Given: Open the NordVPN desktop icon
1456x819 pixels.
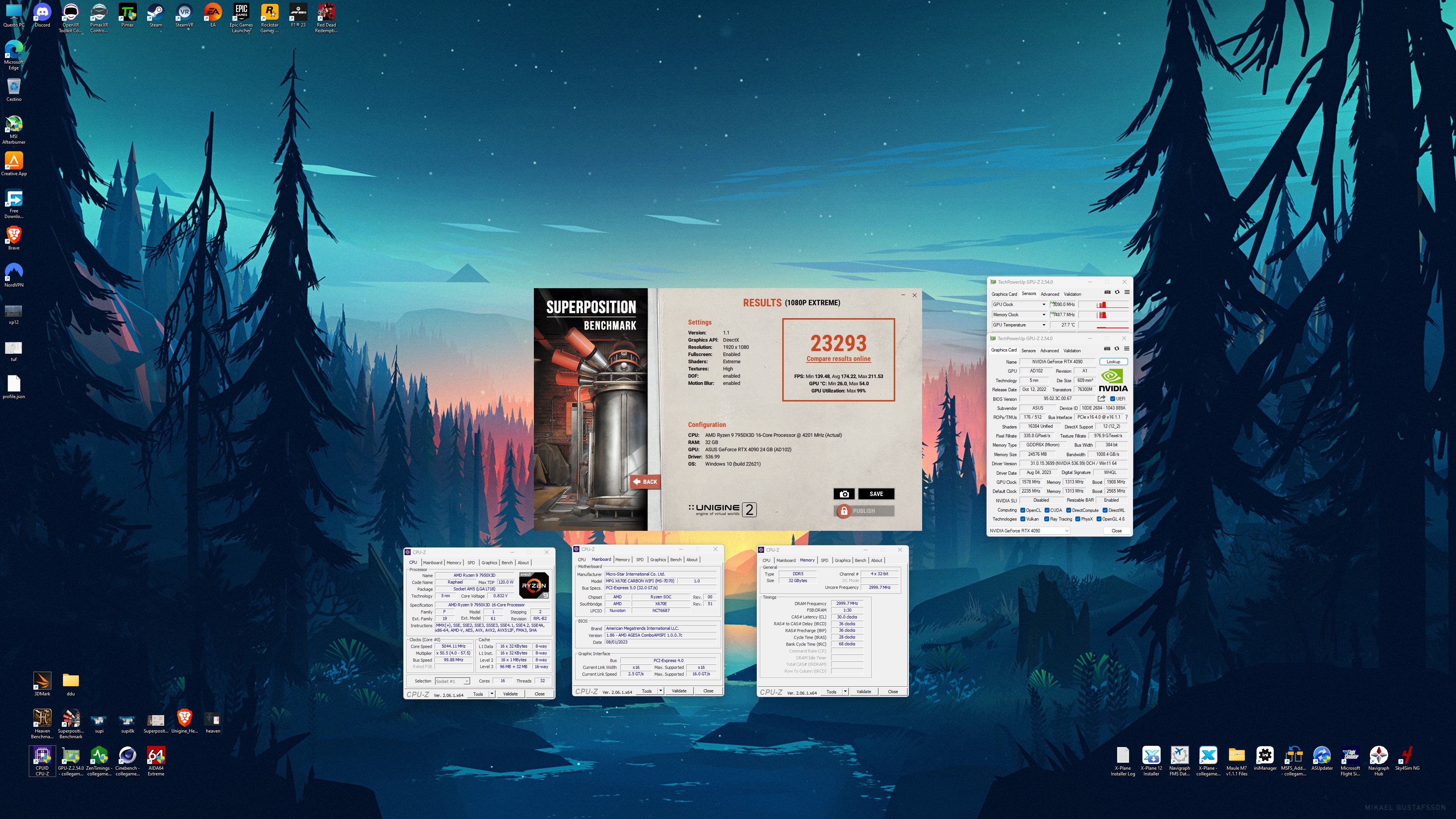Looking at the screenshot, I should [x=14, y=275].
